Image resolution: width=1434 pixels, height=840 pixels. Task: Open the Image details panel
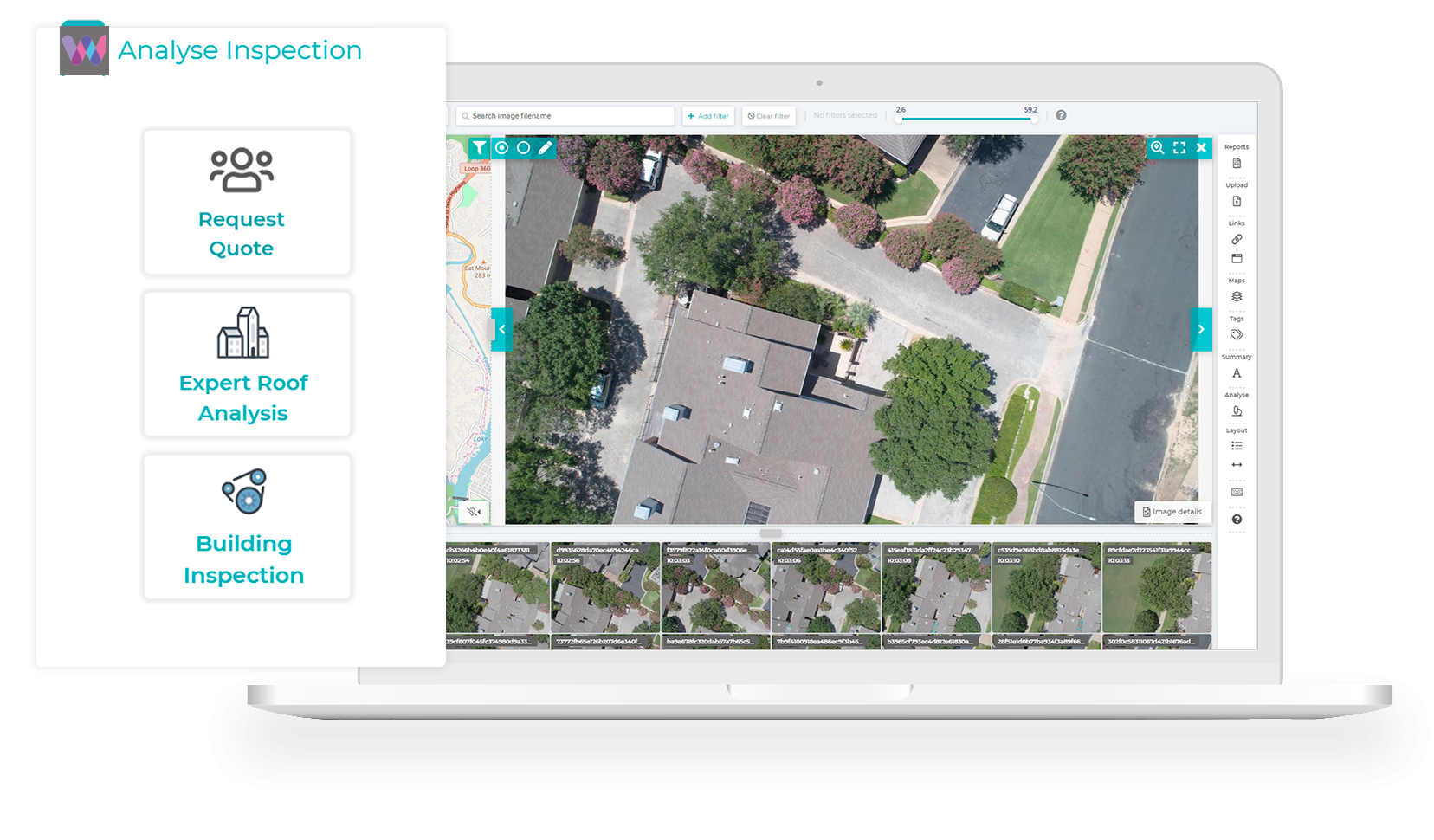pyautogui.click(x=1172, y=512)
